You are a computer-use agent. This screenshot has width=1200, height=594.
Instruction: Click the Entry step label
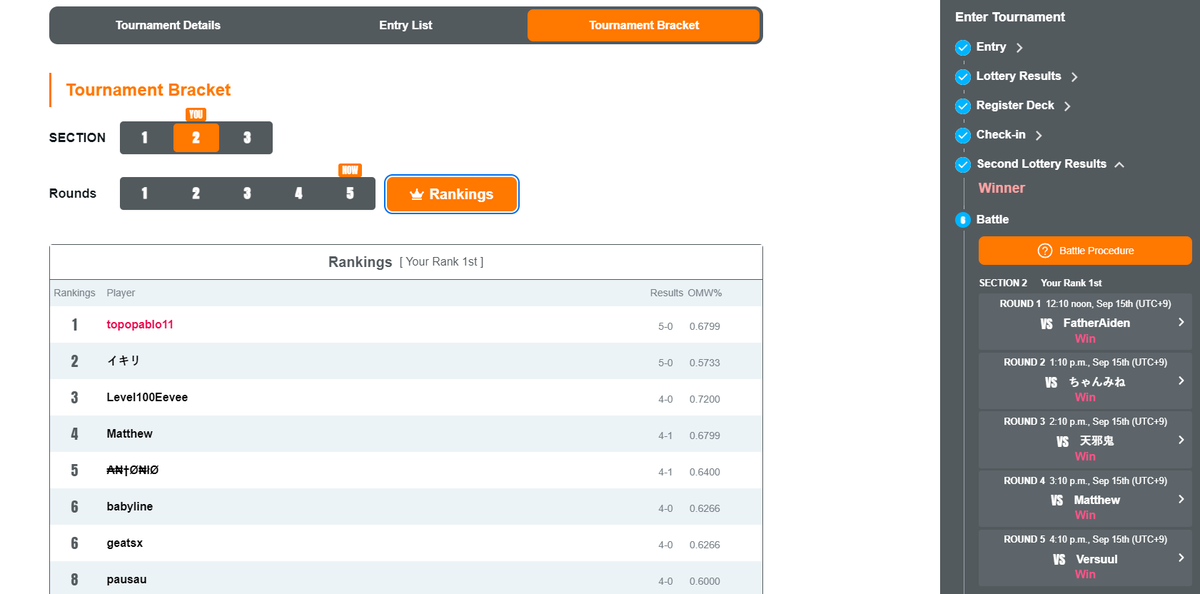[991, 47]
